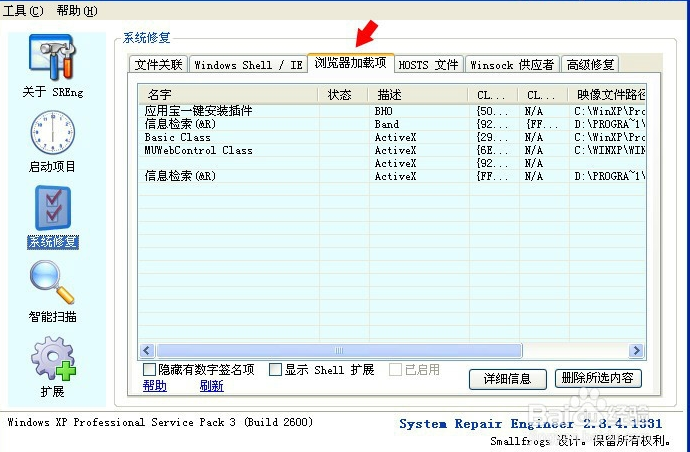The height and width of the screenshot is (452, 690).
Task: Click the 删除所选内容 button
Action: pyautogui.click(x=598, y=378)
